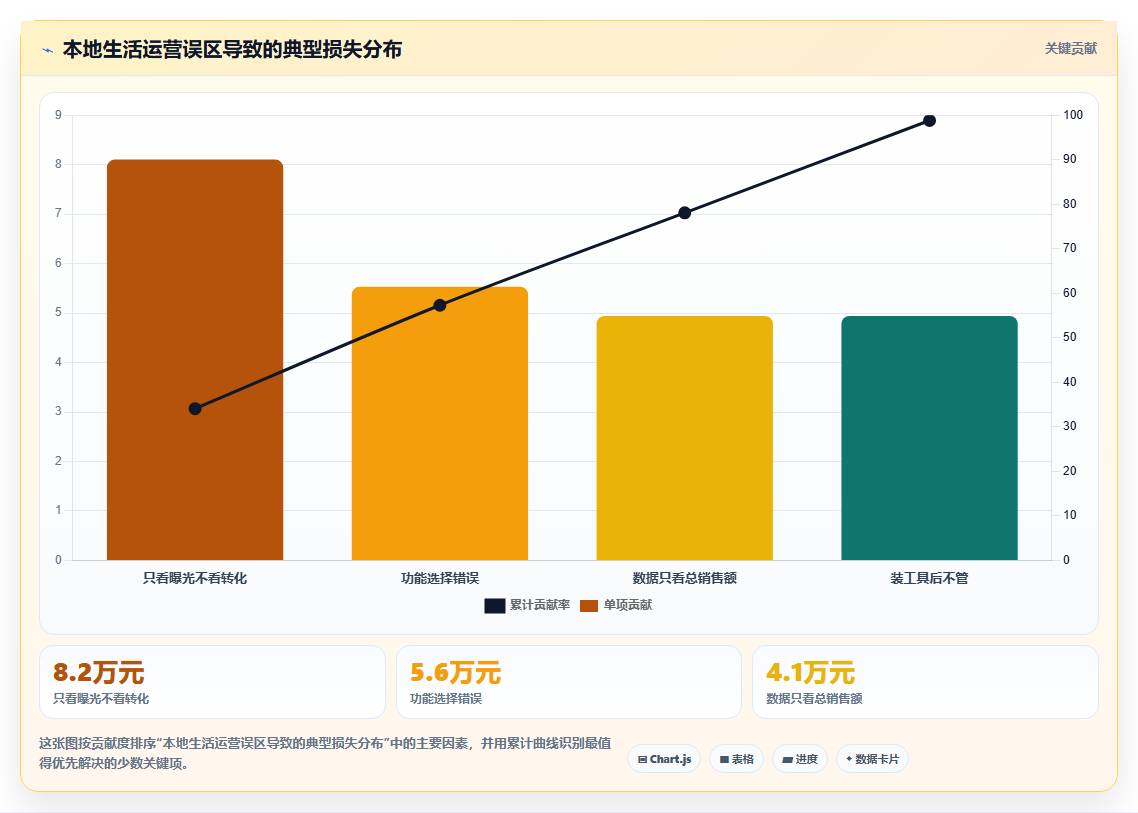Click the lightning icon beside the title

pyautogui.click(x=48, y=50)
